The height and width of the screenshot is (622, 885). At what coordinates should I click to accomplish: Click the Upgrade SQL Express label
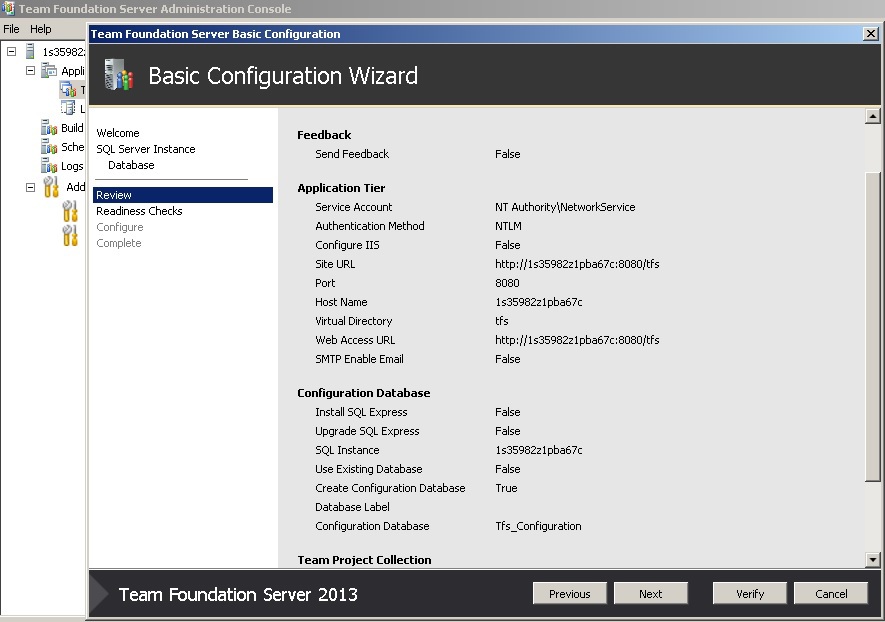coord(367,431)
